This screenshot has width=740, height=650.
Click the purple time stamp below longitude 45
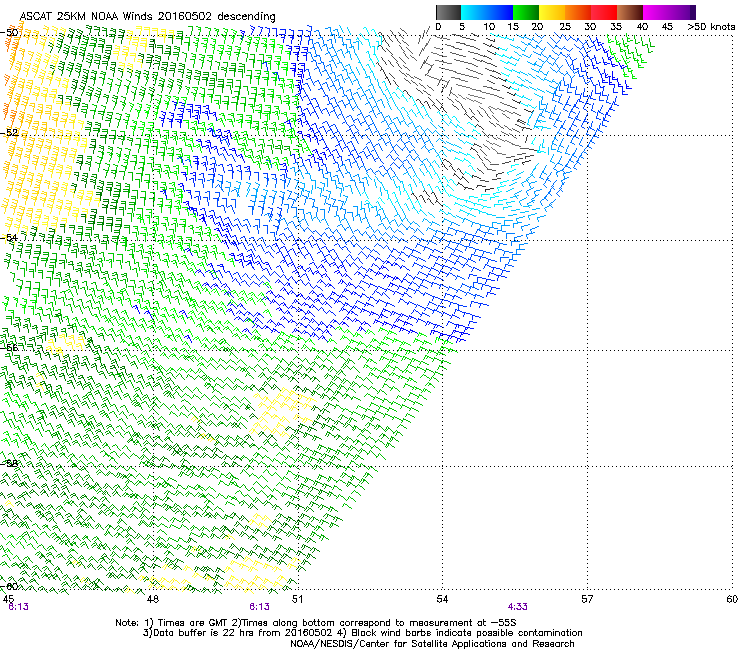18,607
